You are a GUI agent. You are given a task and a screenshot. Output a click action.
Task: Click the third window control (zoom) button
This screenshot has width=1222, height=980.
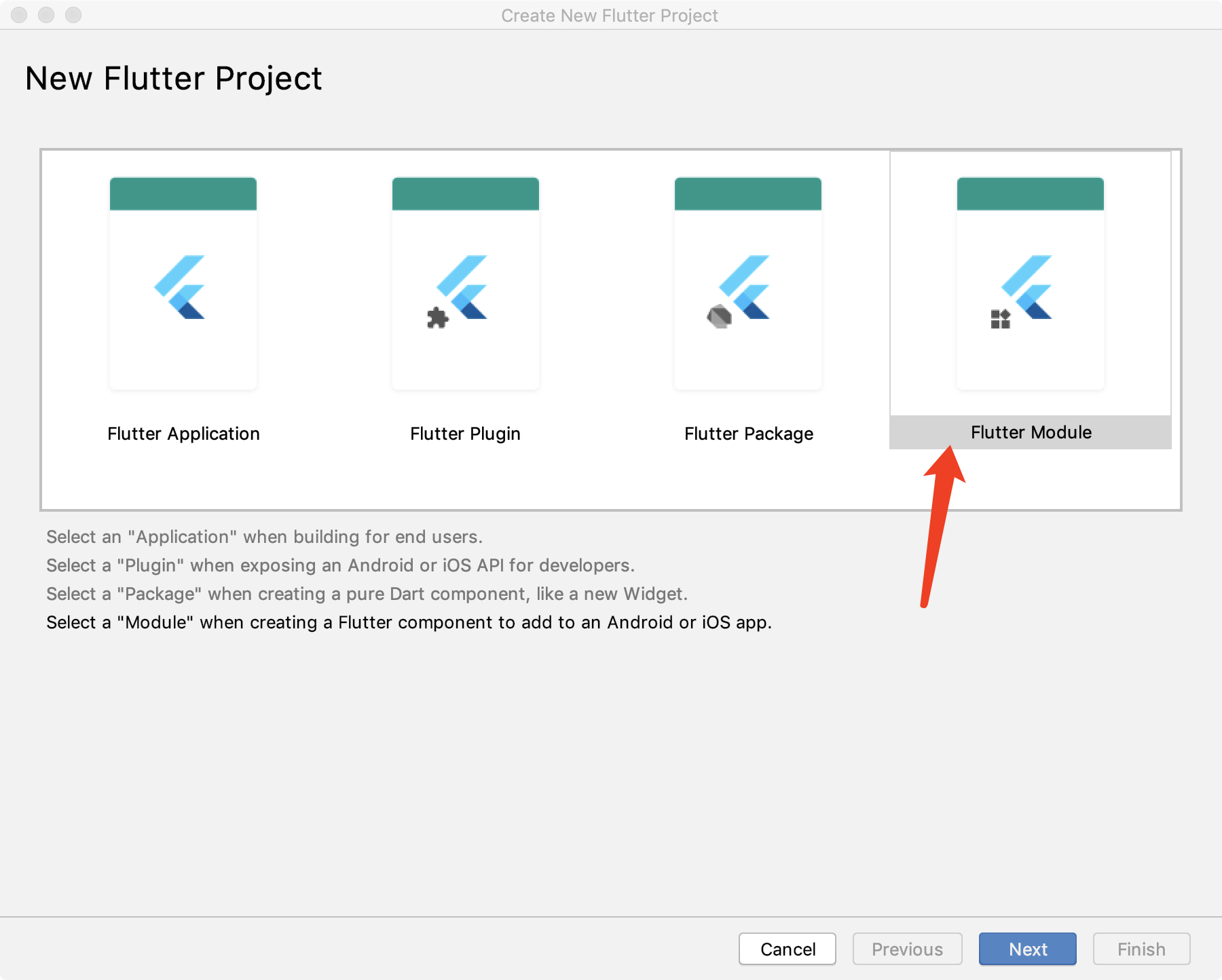(x=73, y=15)
